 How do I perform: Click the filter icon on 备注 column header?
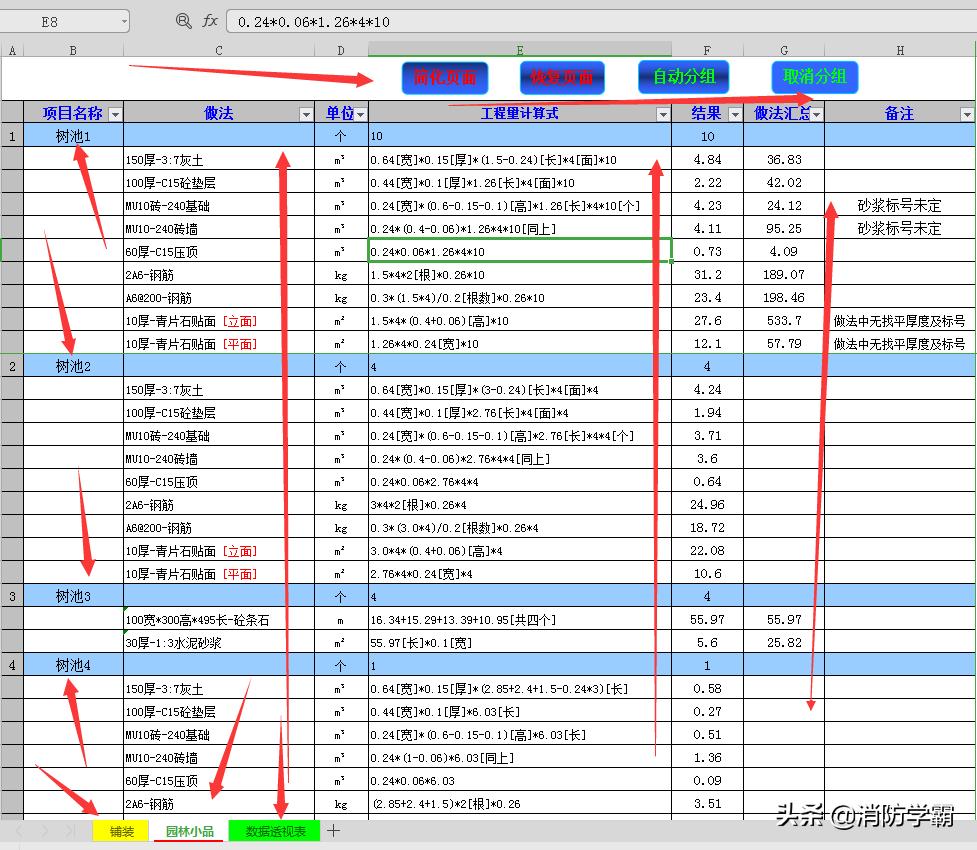966,113
